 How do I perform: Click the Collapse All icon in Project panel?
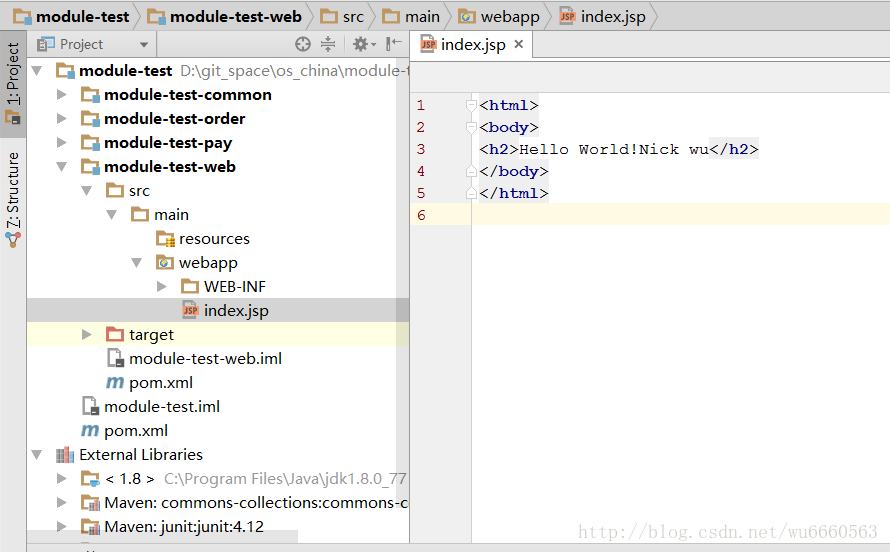click(328, 44)
